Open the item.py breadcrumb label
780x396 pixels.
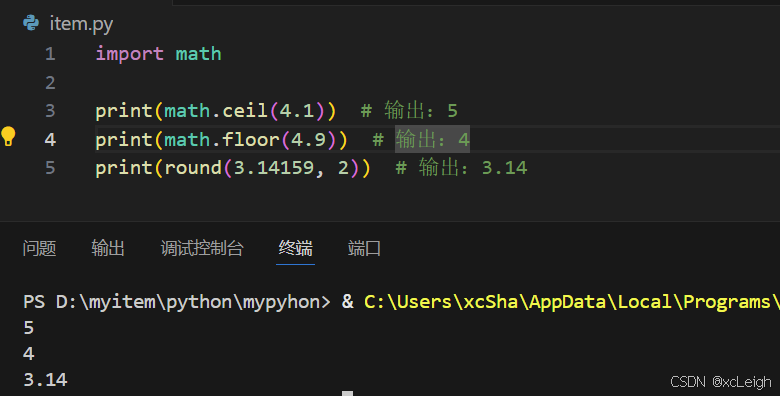click(81, 24)
